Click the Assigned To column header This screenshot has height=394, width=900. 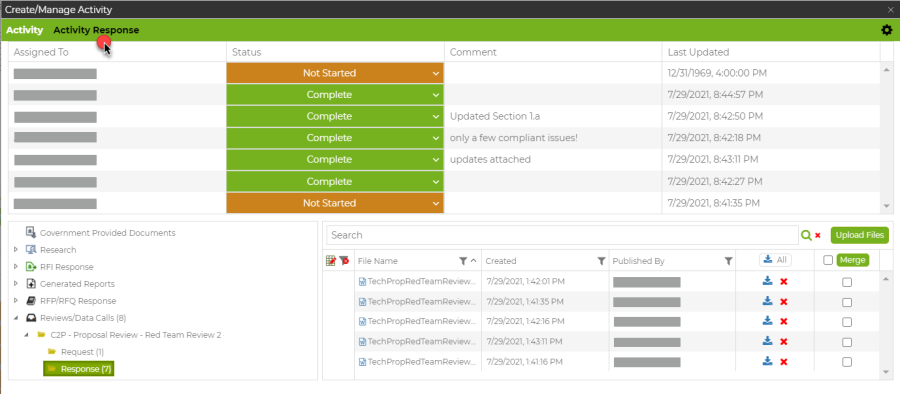118,52
